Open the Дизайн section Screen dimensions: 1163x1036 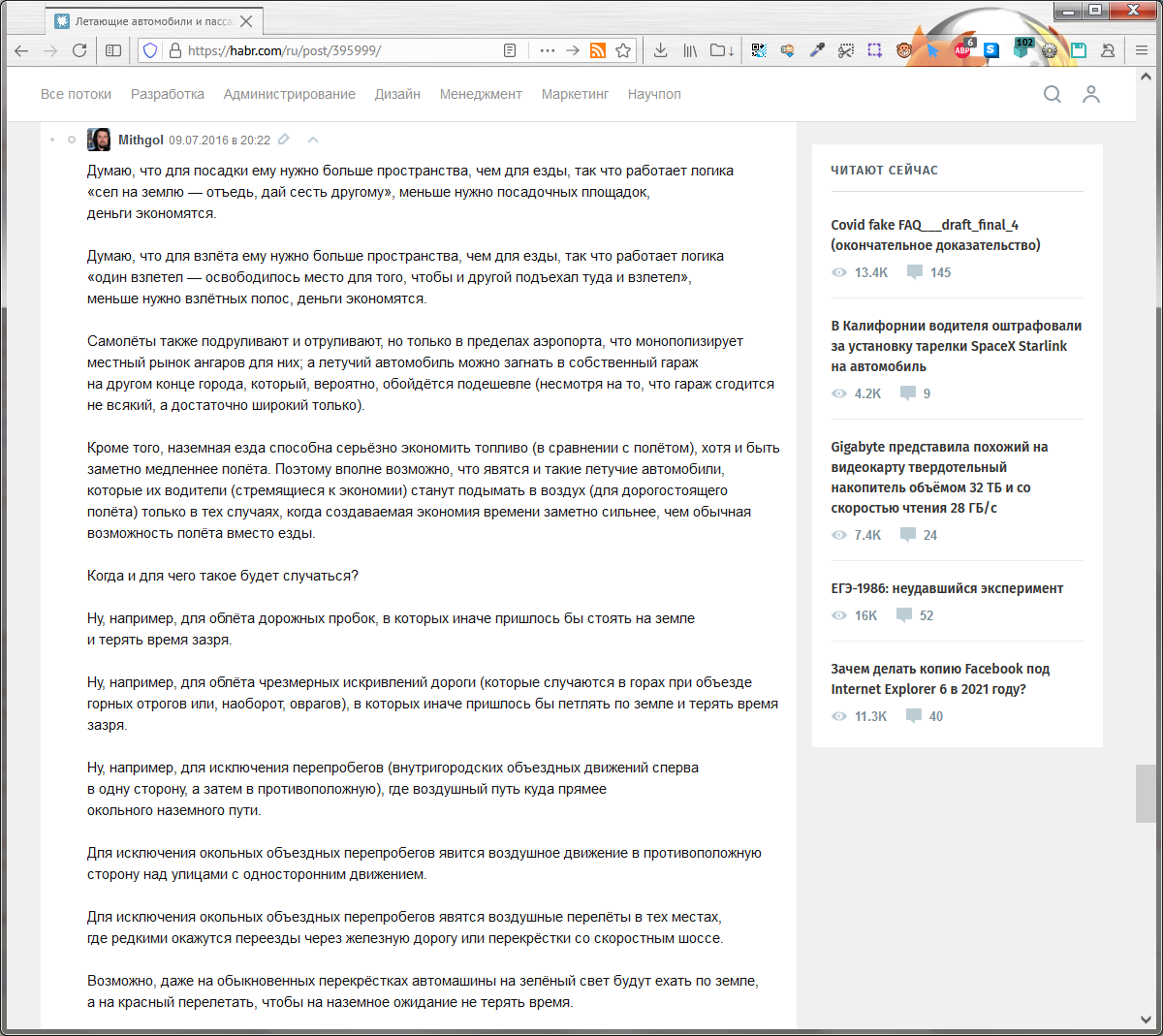[397, 94]
